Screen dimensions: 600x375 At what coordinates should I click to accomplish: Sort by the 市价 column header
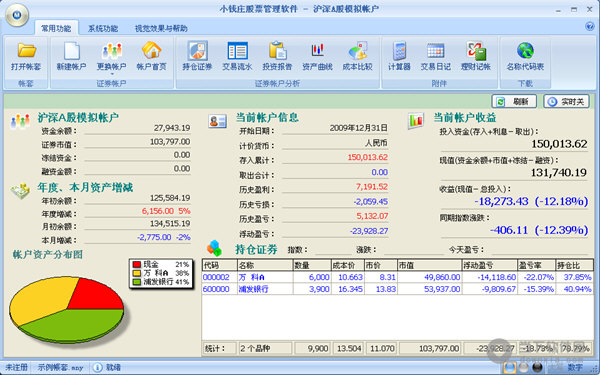click(381, 265)
